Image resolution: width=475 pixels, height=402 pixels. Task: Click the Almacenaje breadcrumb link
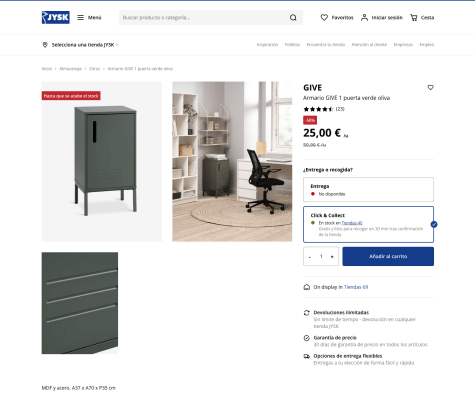tap(70, 69)
